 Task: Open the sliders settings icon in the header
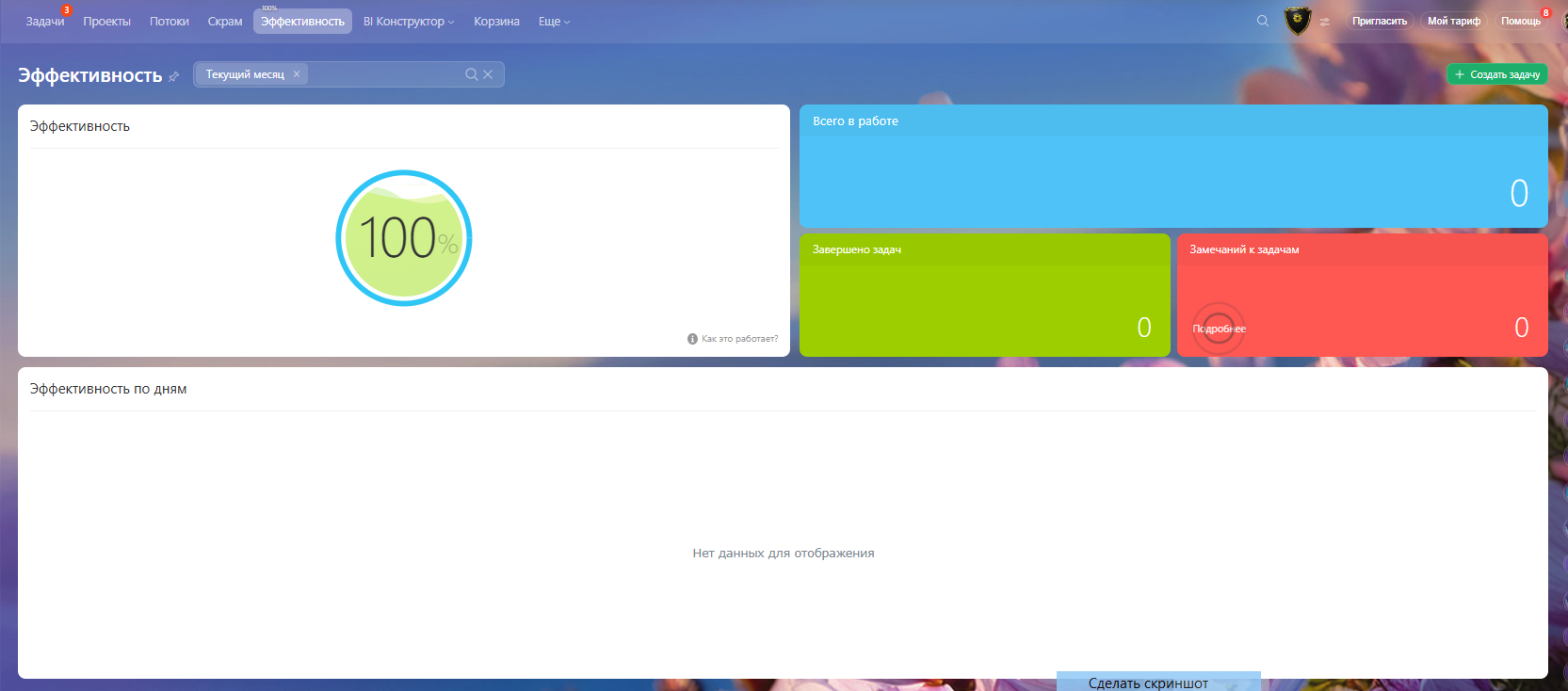1325,22
